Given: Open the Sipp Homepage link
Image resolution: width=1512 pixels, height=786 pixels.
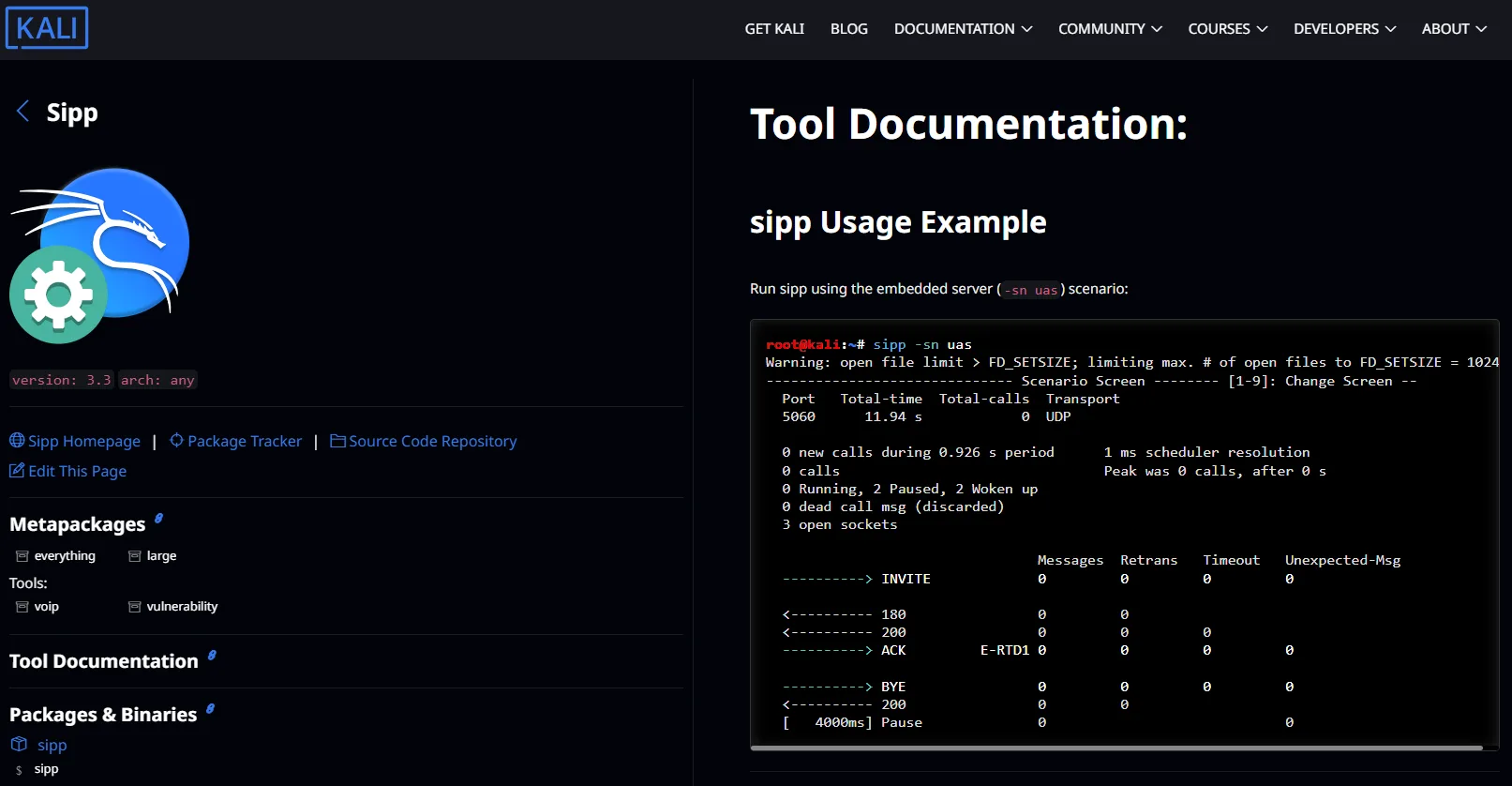Looking at the screenshot, I should coord(84,441).
